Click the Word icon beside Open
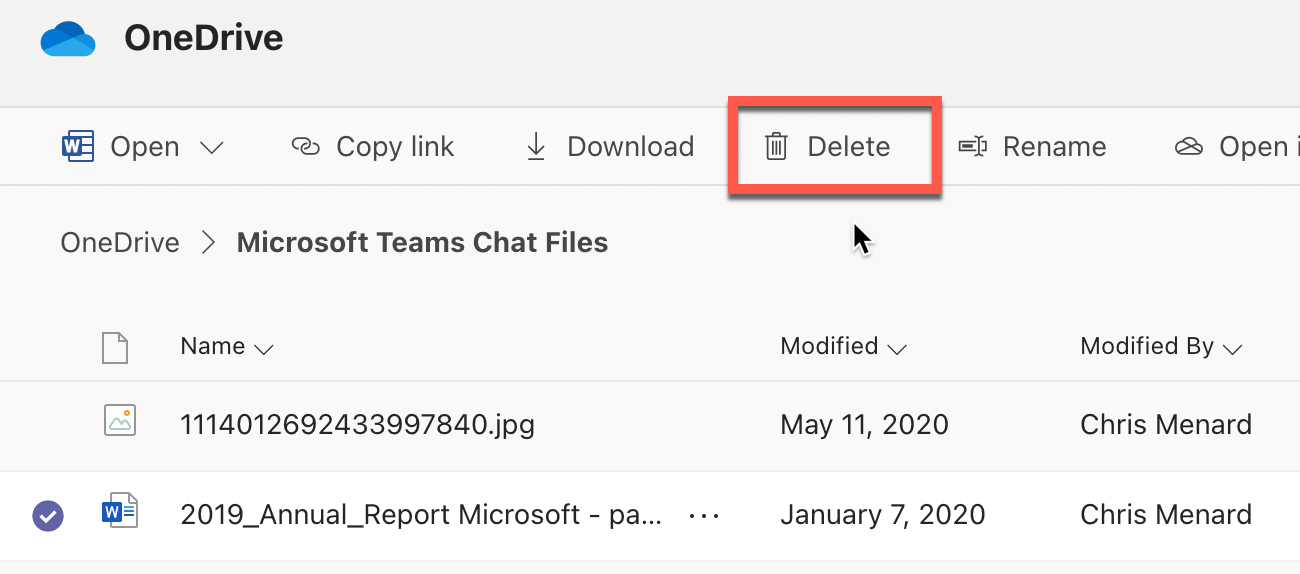Viewport: 1300px width, 574px height. point(78,147)
